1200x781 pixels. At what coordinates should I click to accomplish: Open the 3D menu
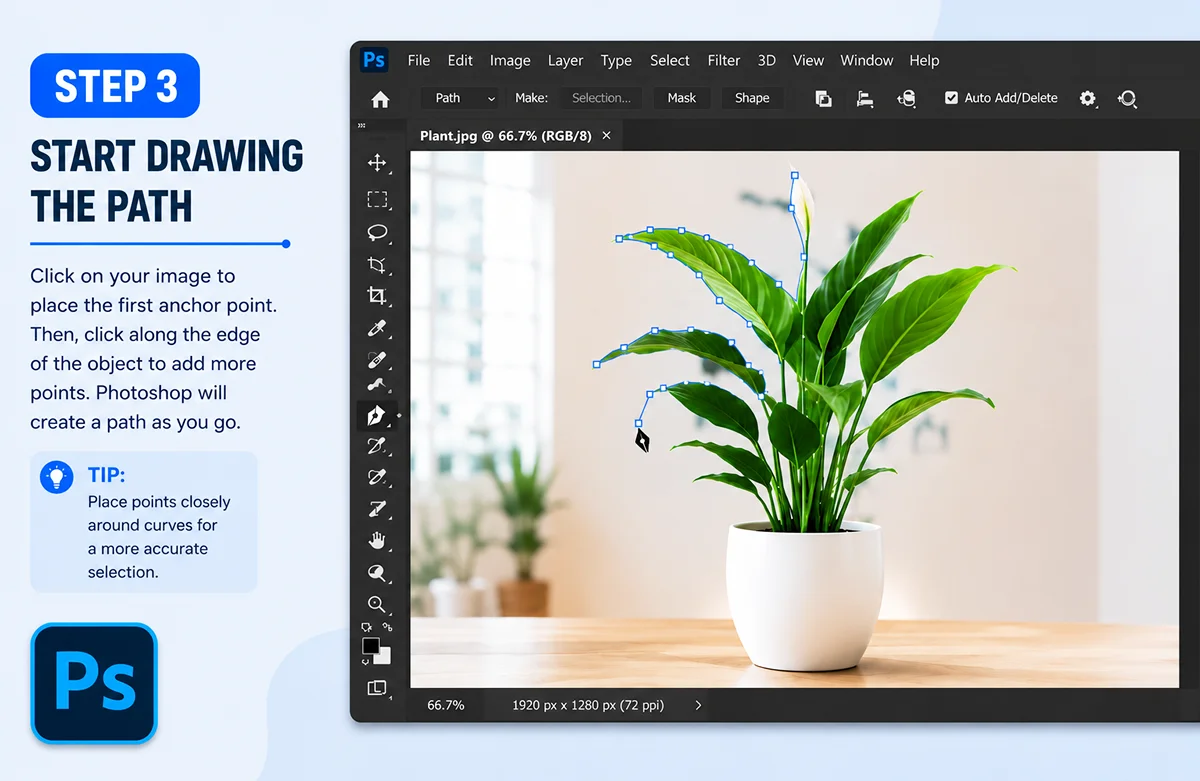(767, 60)
